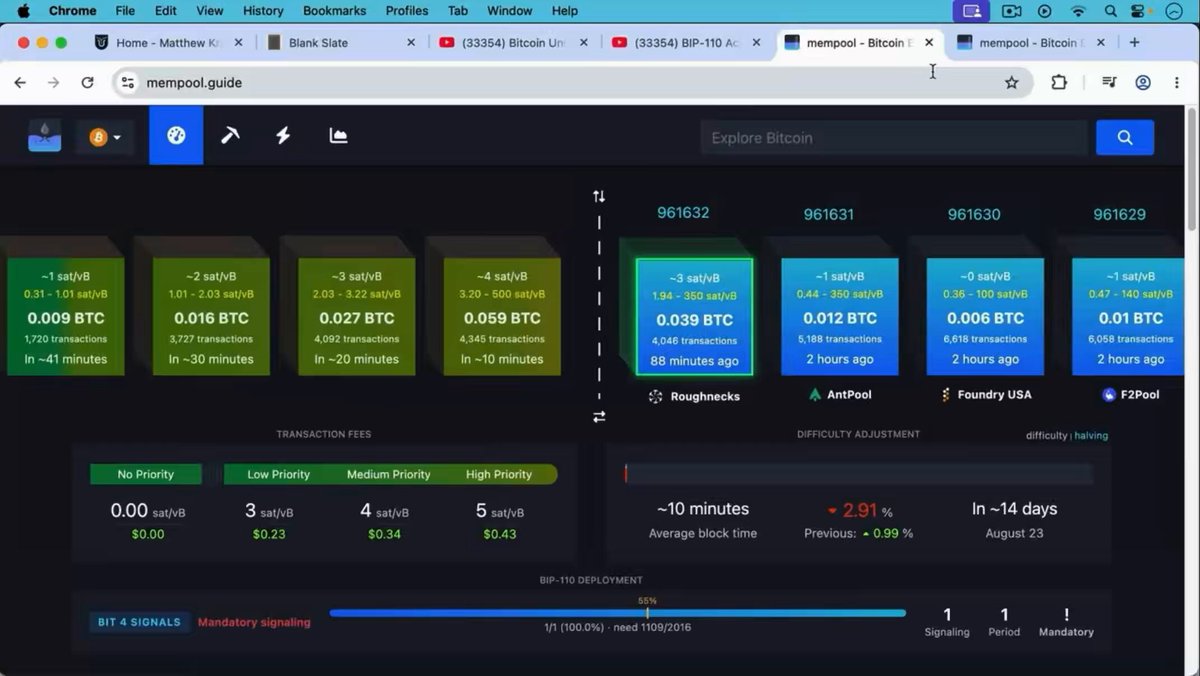Click the blue search magnifier button
The width and height of the screenshot is (1200, 676).
[1125, 138]
